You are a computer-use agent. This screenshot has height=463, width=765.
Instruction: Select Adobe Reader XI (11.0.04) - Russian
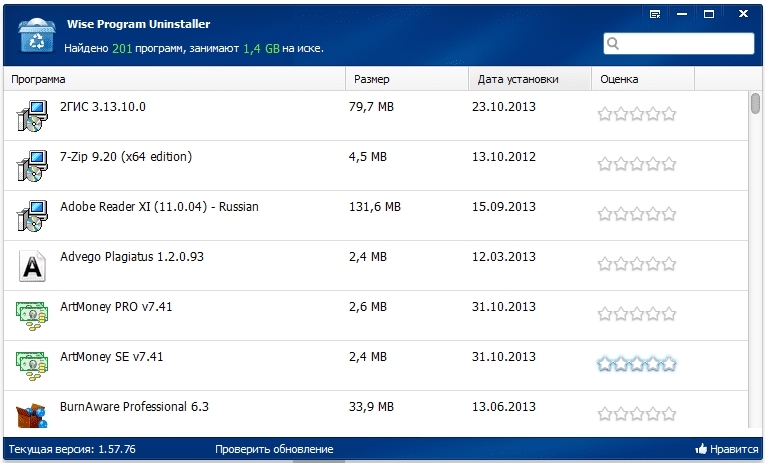159,207
